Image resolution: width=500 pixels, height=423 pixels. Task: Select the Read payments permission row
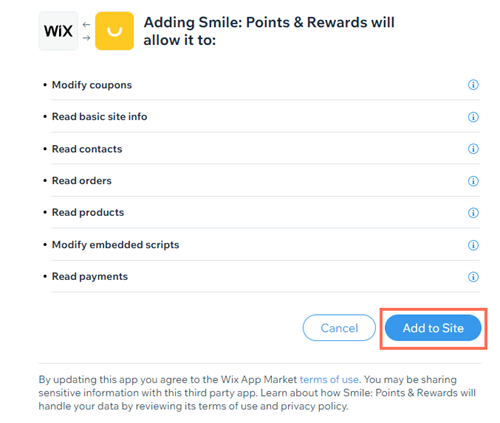262,277
